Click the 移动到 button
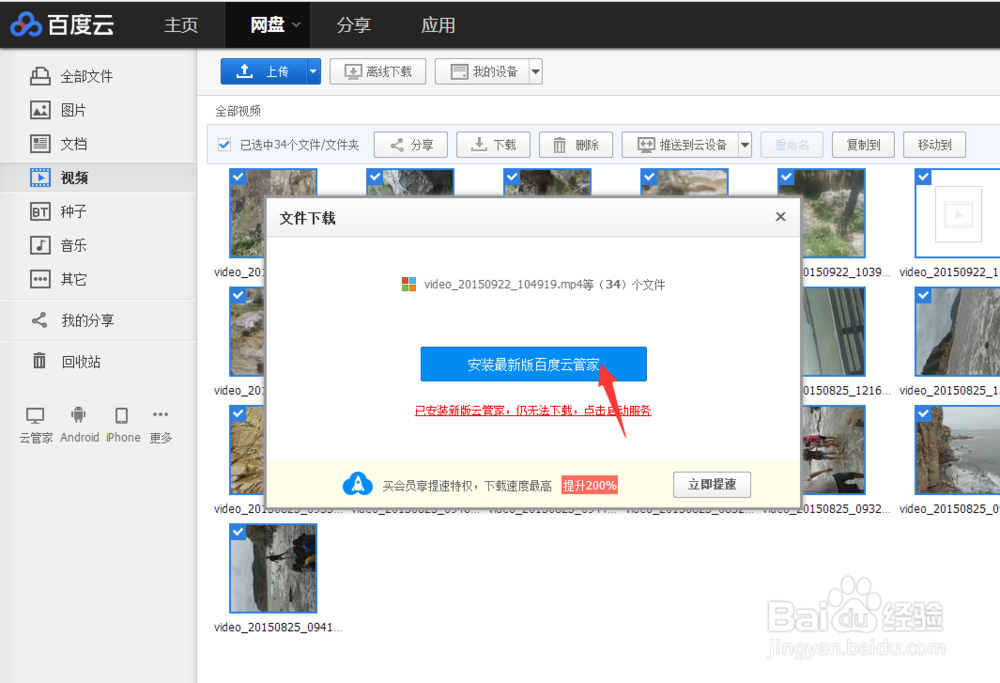 click(x=934, y=145)
